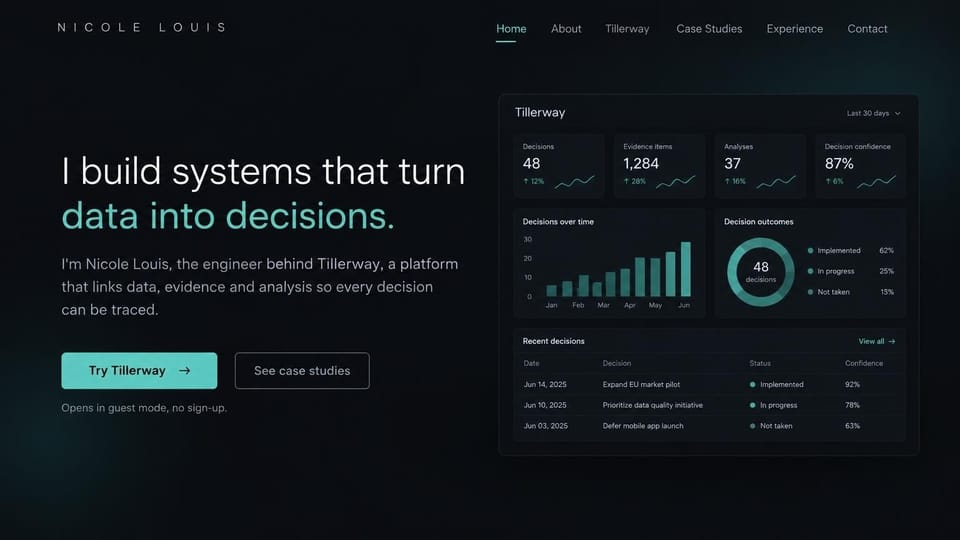Click the up arrow 28% indicator
Image resolution: width=960 pixels, height=540 pixels.
click(634, 181)
